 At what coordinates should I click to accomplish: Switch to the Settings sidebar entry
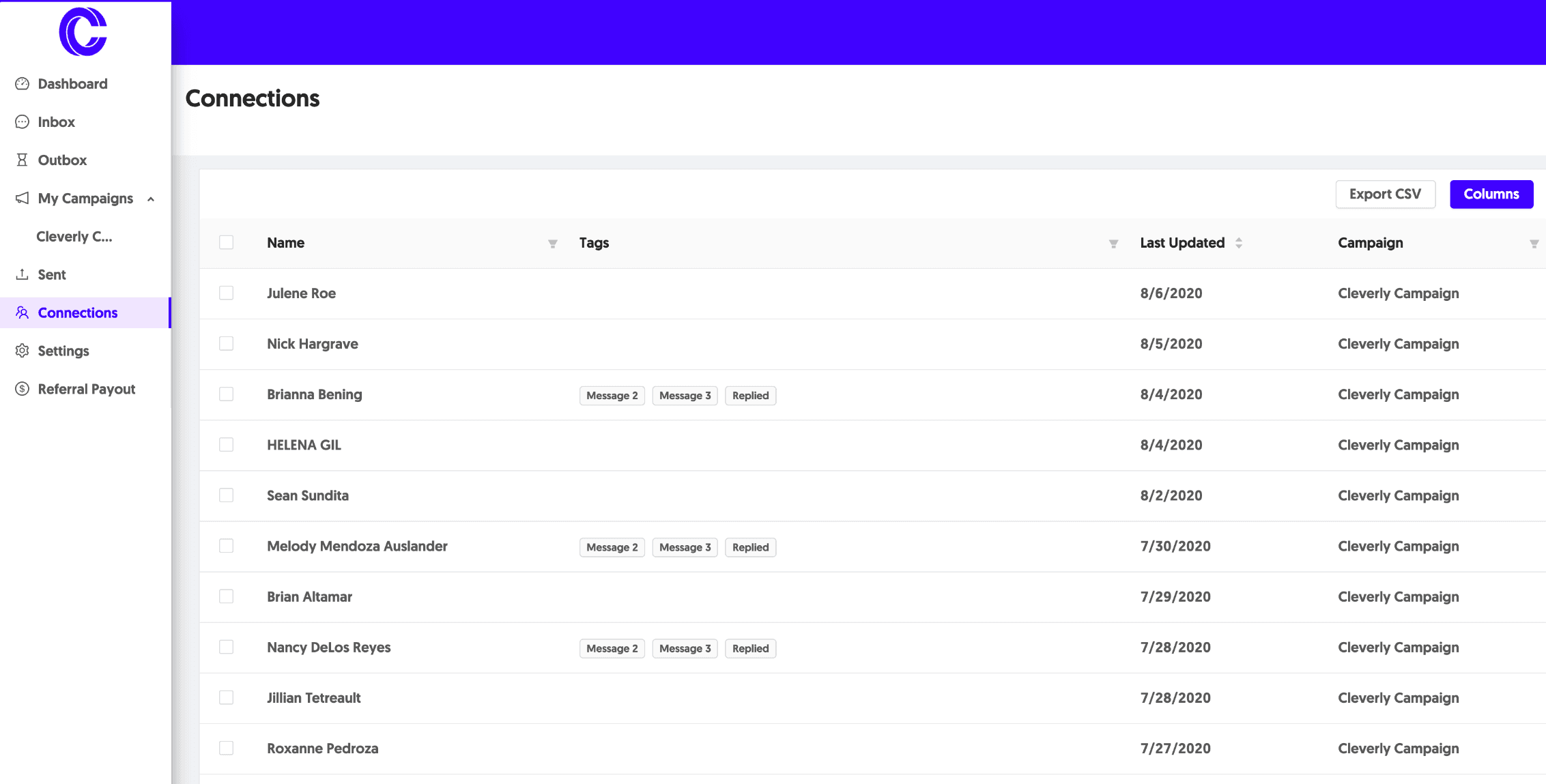(62, 351)
